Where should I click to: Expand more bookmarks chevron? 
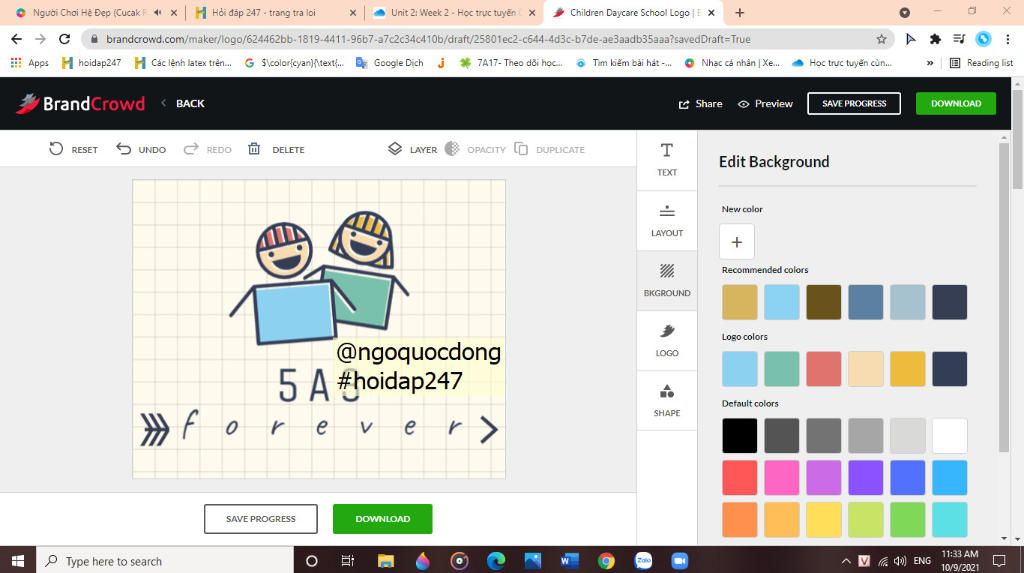[929, 63]
